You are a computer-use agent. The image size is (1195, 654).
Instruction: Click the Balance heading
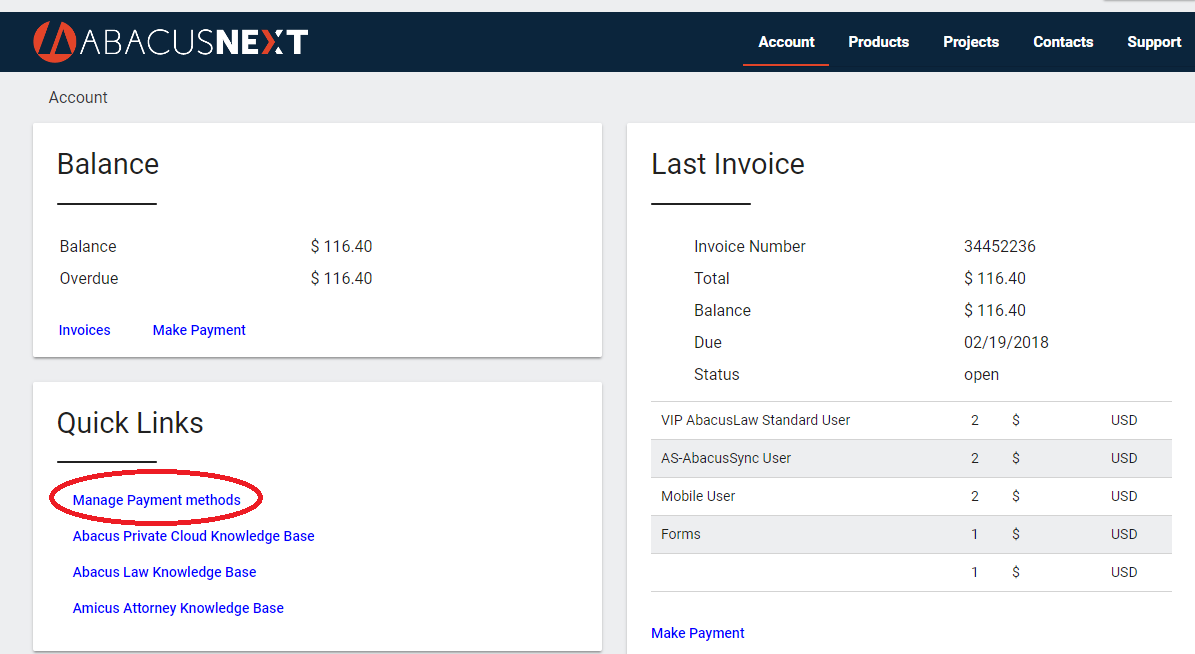pos(107,164)
